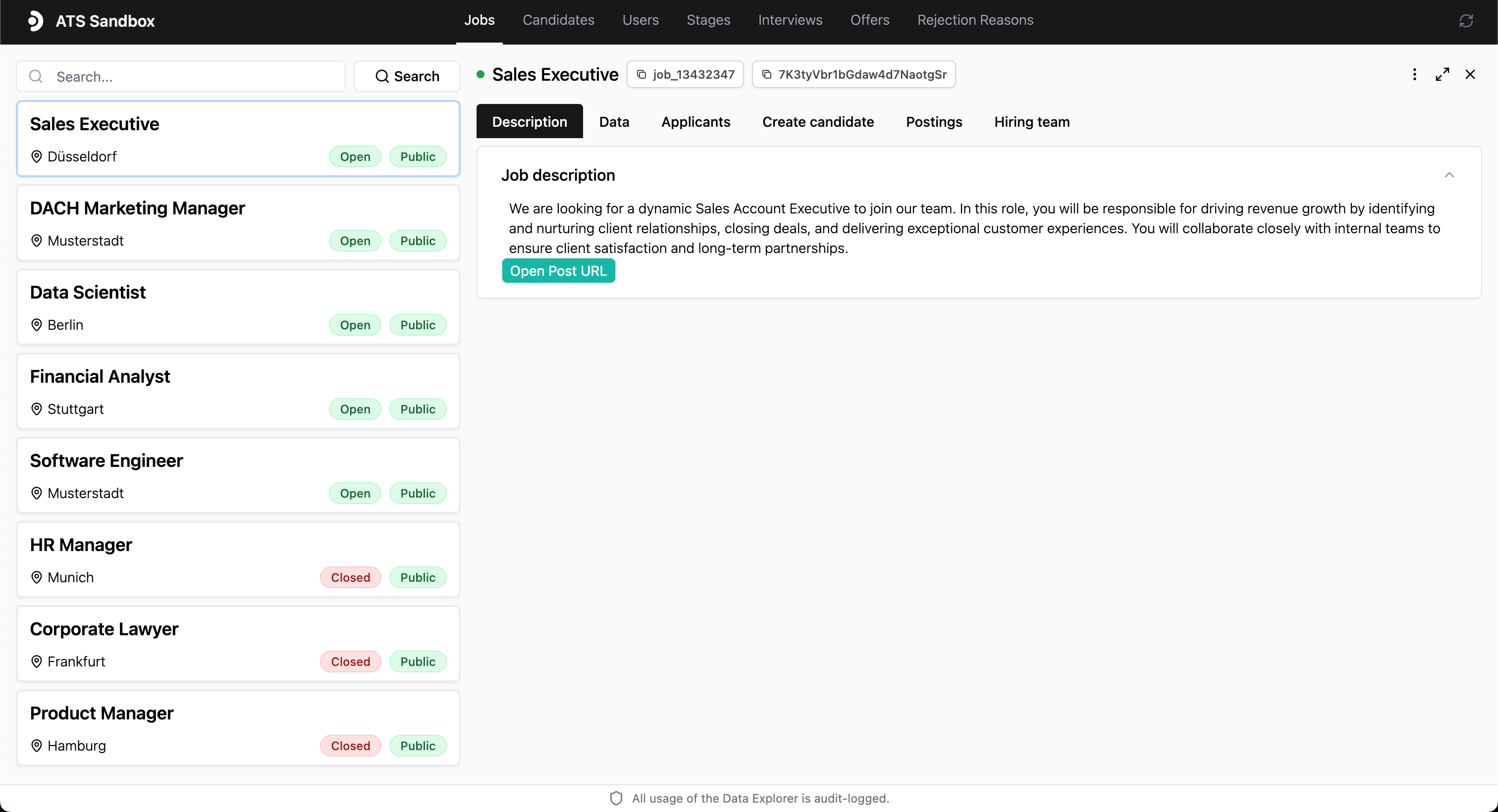This screenshot has width=1498, height=812.
Task: Open the Rejection Reasons nav tab
Action: [x=975, y=20]
